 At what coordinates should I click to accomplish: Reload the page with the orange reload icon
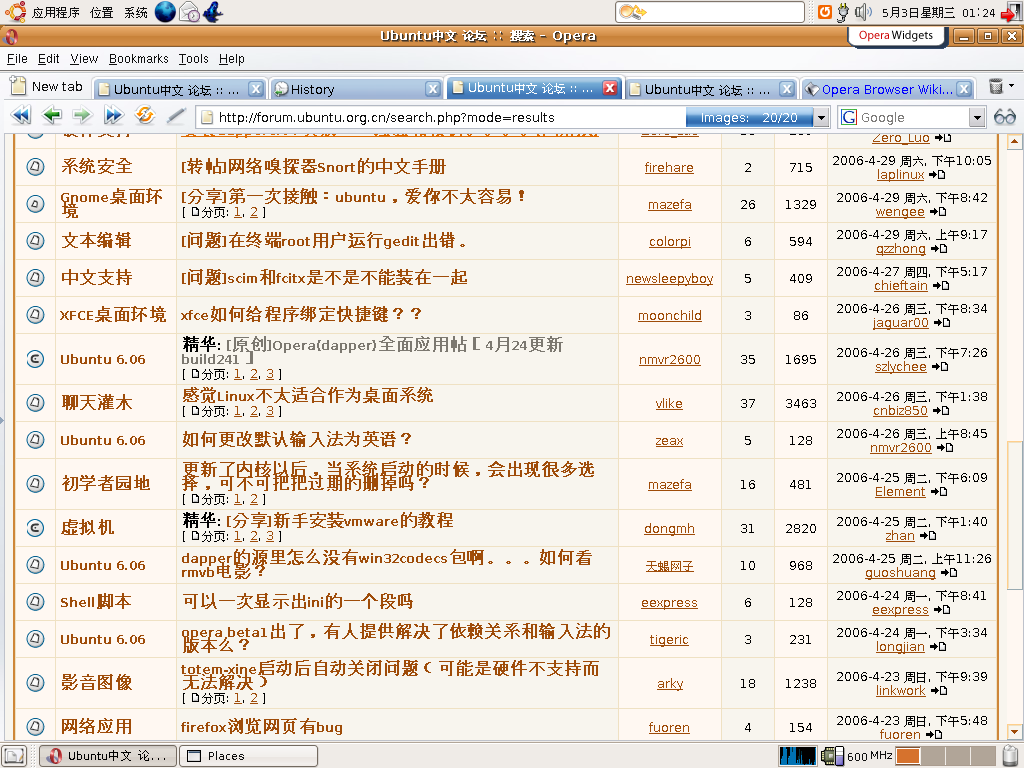click(144, 116)
